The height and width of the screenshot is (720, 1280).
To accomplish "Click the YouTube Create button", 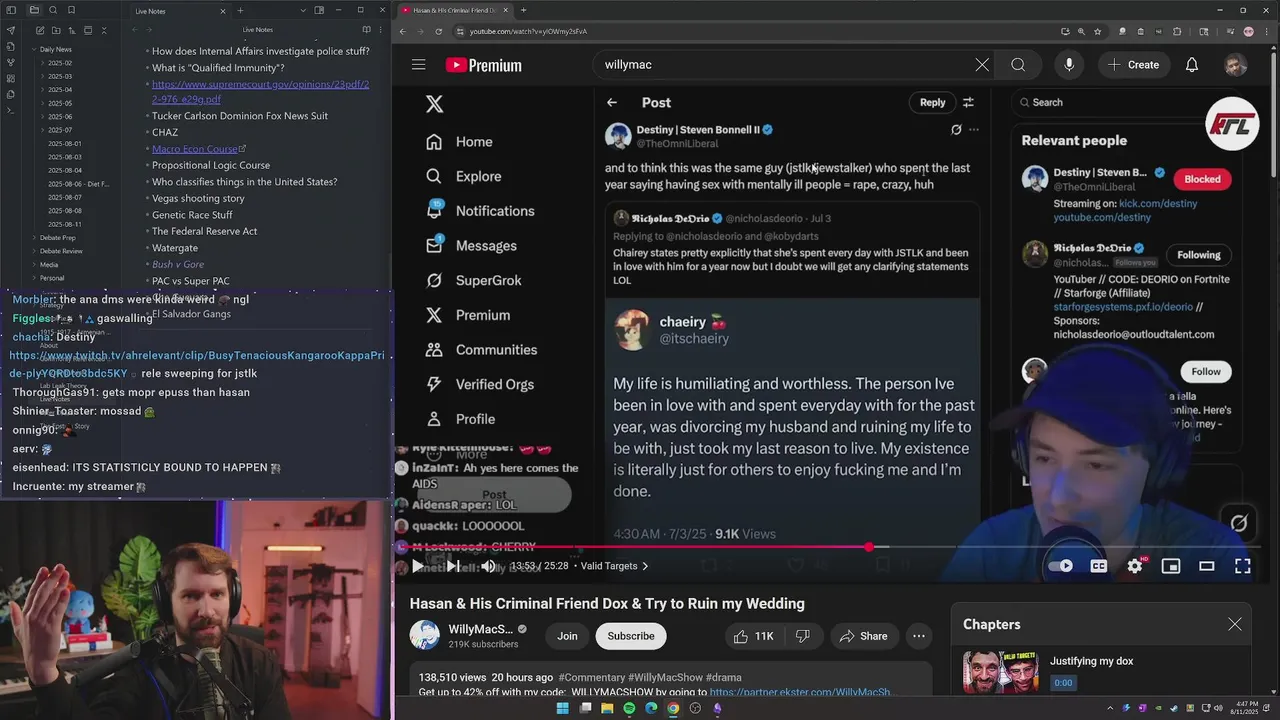I will tap(1133, 65).
